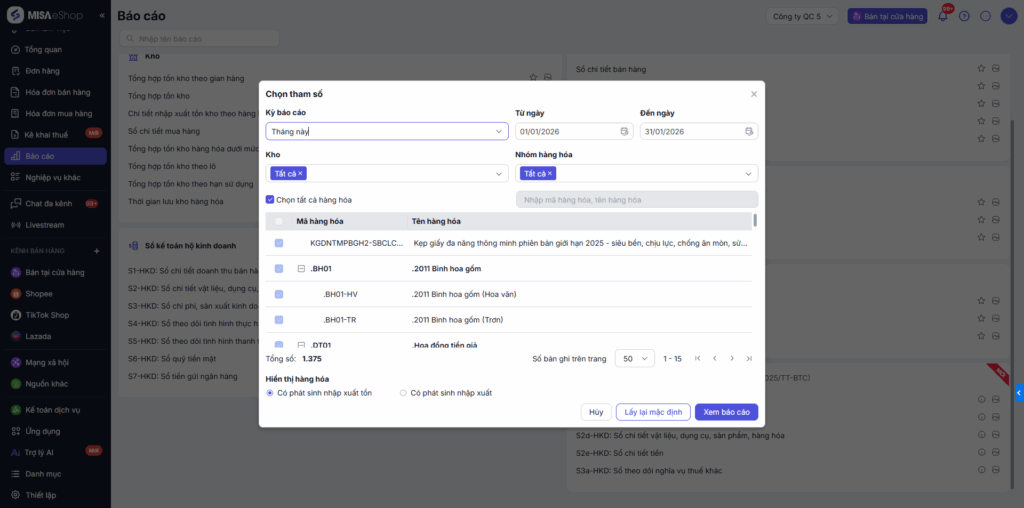This screenshot has width=1024, height=508.
Task: Open Nghiệp vụ khác sidebar item
Action: pos(52,177)
